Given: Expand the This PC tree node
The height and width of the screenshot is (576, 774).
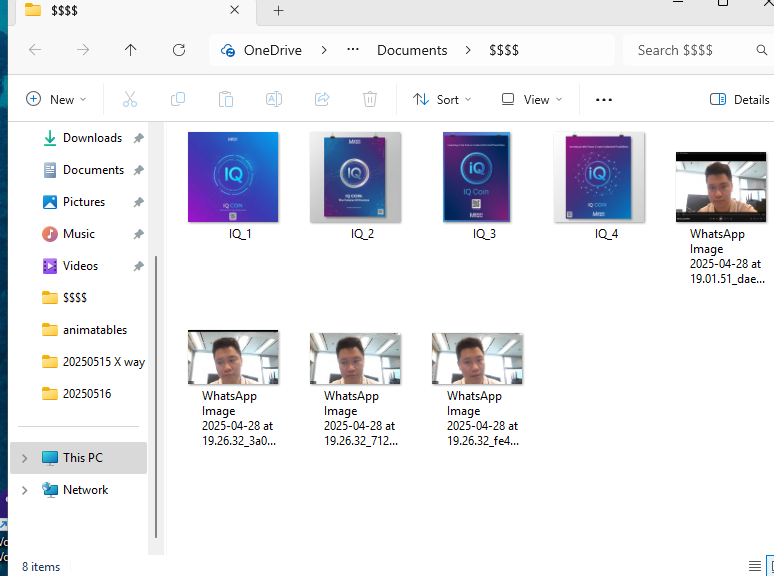Looking at the screenshot, I should [25, 458].
